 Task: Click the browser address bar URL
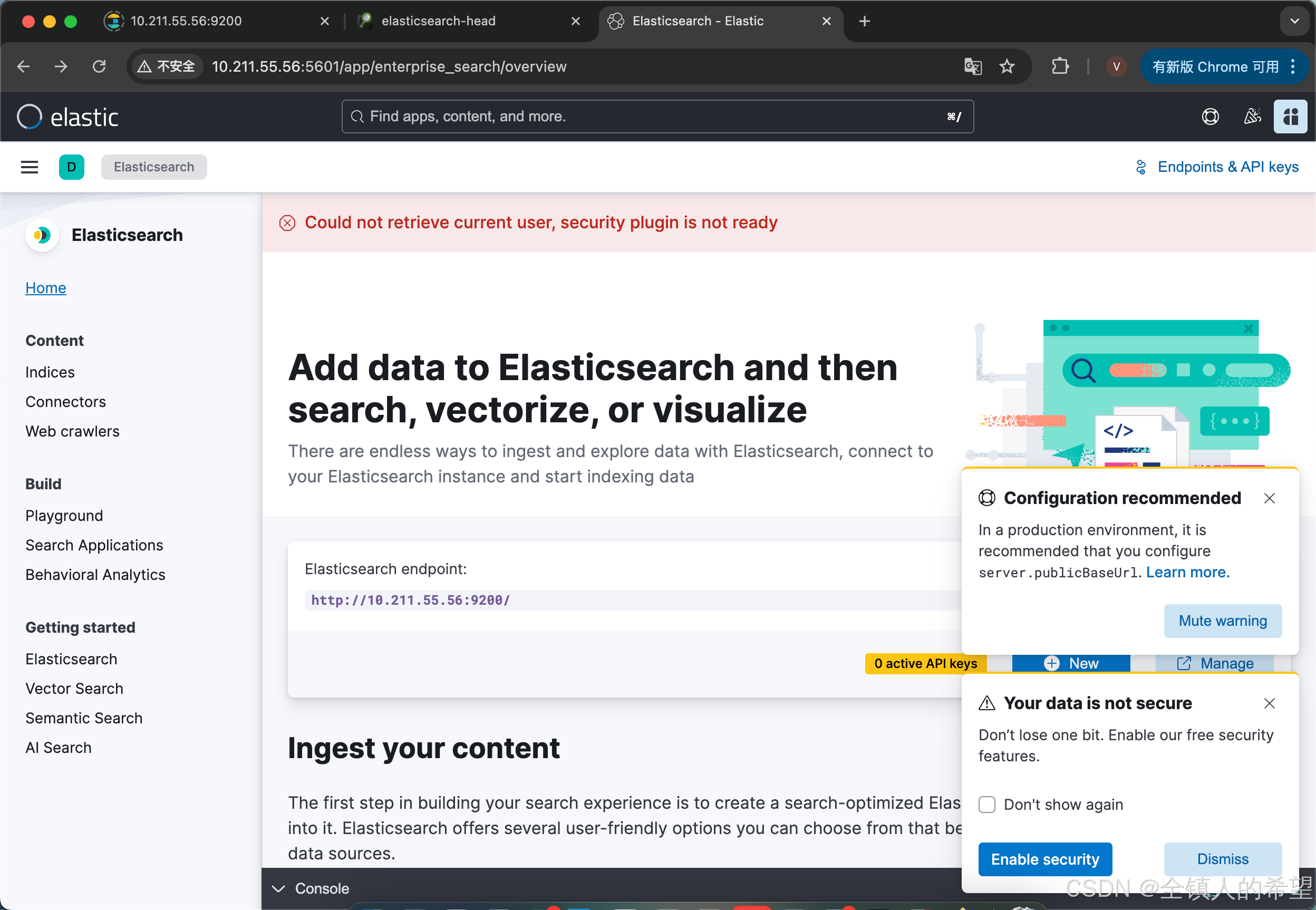click(x=389, y=67)
